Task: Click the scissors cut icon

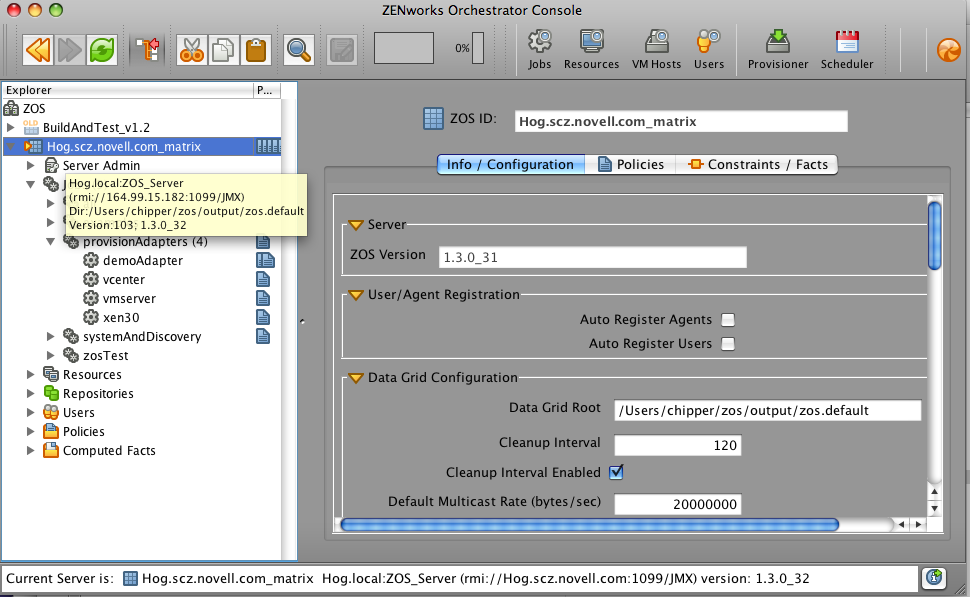Action: 191,49
